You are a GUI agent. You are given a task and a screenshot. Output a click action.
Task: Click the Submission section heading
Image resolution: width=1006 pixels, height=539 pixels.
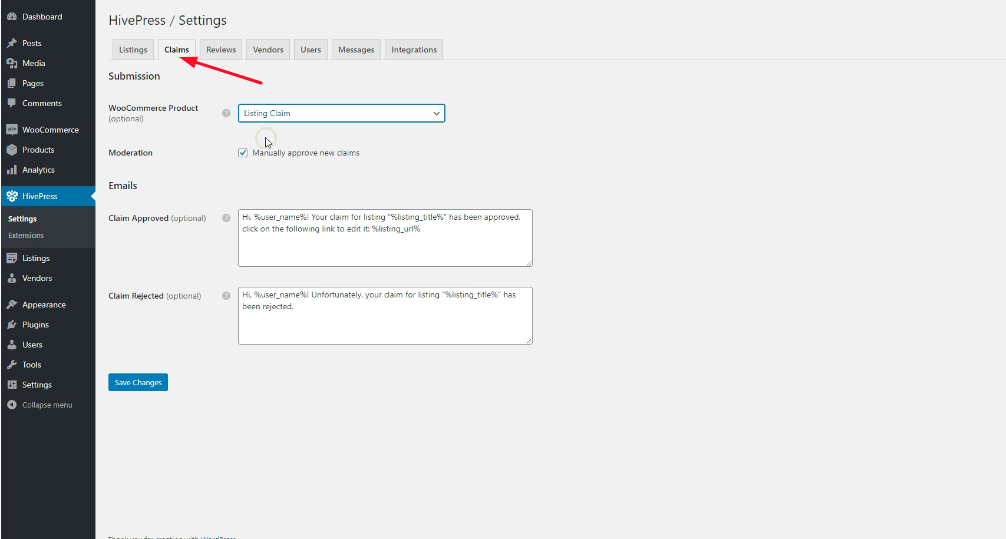(134, 76)
